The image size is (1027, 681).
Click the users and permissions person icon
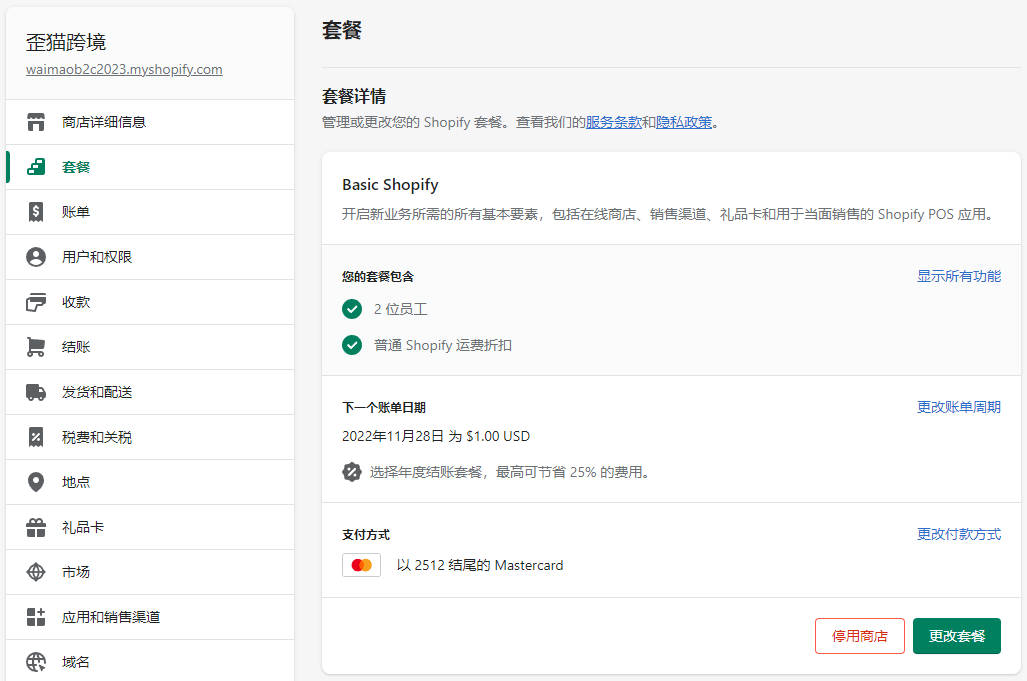point(36,257)
